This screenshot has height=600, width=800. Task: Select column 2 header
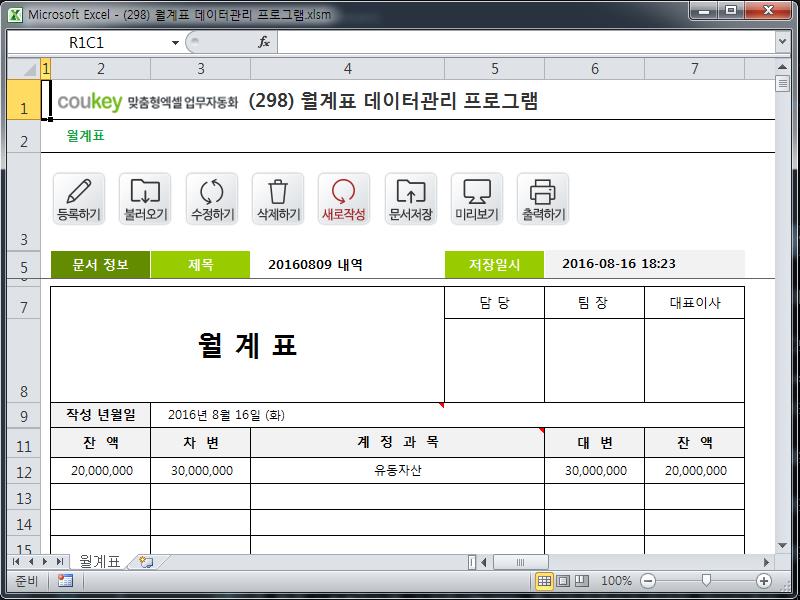pos(101,69)
